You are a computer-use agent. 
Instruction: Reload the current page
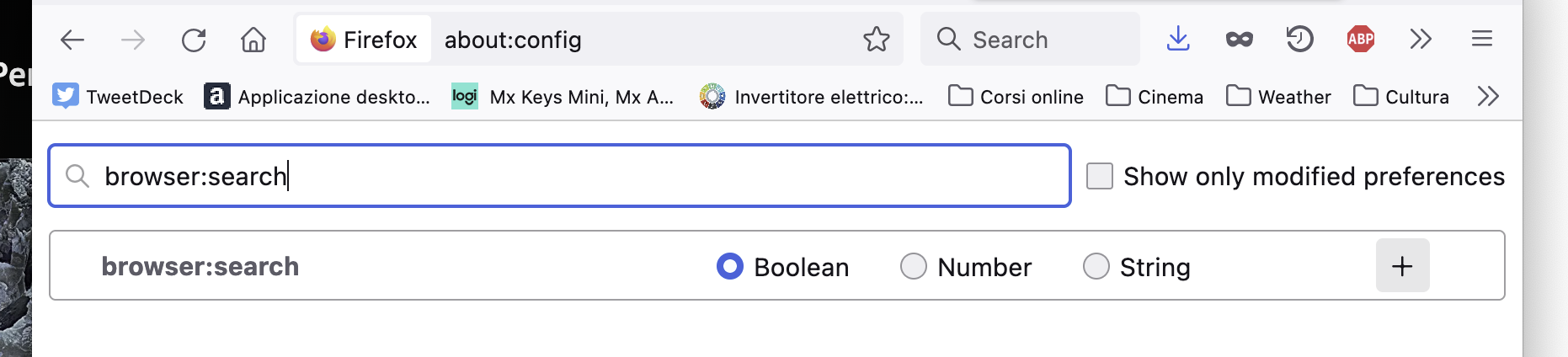194,40
